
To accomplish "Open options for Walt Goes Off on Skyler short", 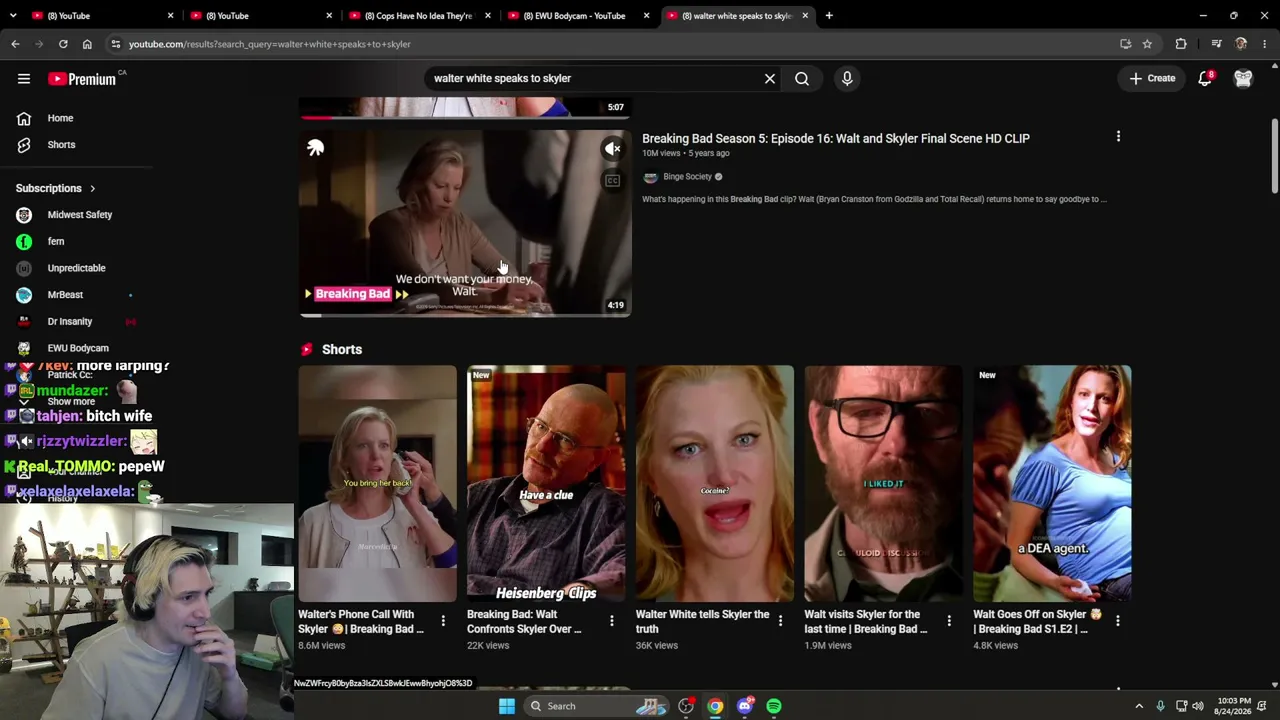I will pyautogui.click(x=1118, y=621).
